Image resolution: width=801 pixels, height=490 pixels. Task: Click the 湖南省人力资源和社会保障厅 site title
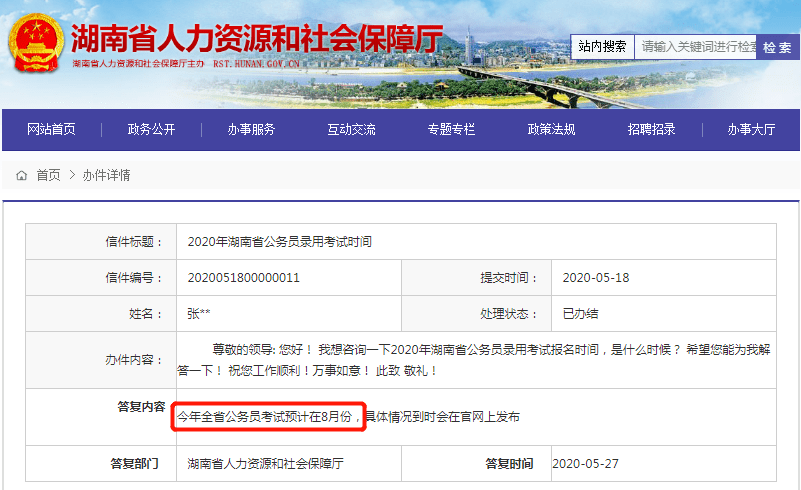[x=257, y=38]
